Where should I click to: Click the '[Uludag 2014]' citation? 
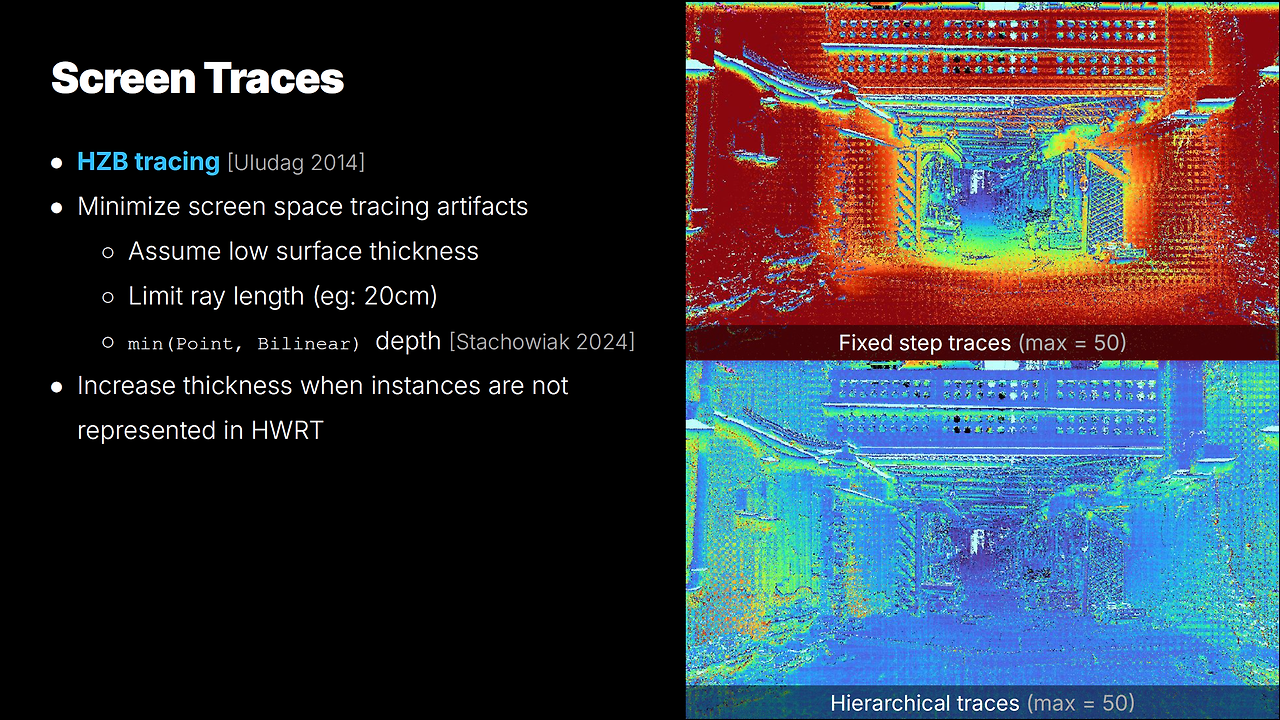tap(296, 162)
